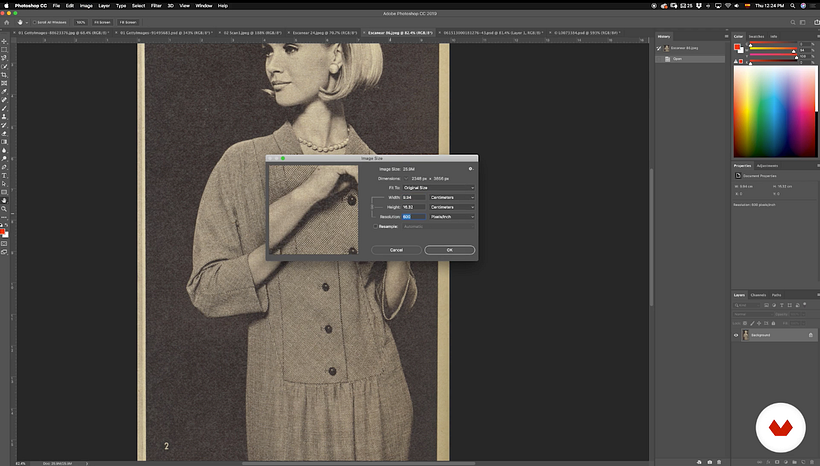Viewport: 820px width, 466px height.
Task: Select the Quick Selection tool
Action: (4, 66)
